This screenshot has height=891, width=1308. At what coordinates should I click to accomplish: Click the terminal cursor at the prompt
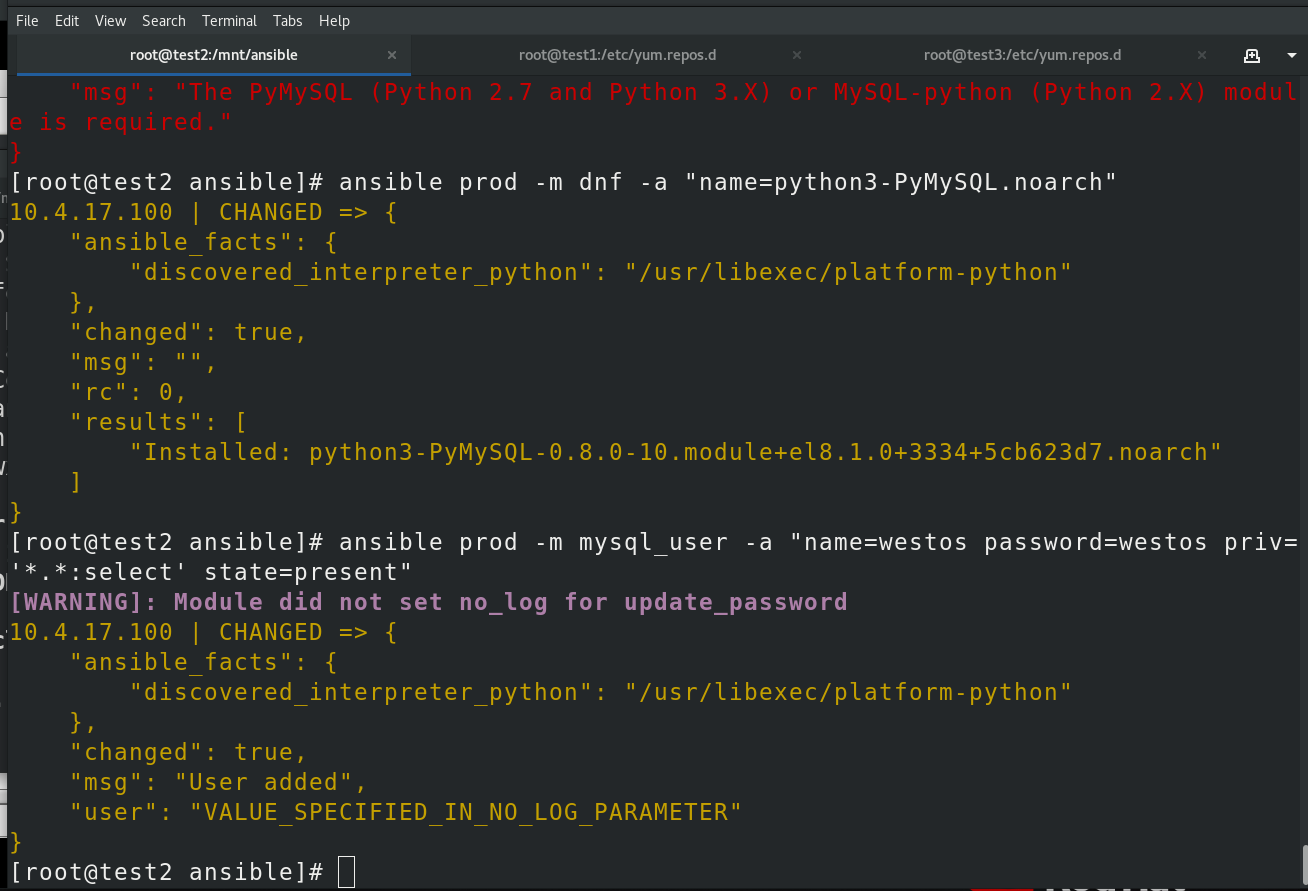coord(346,872)
